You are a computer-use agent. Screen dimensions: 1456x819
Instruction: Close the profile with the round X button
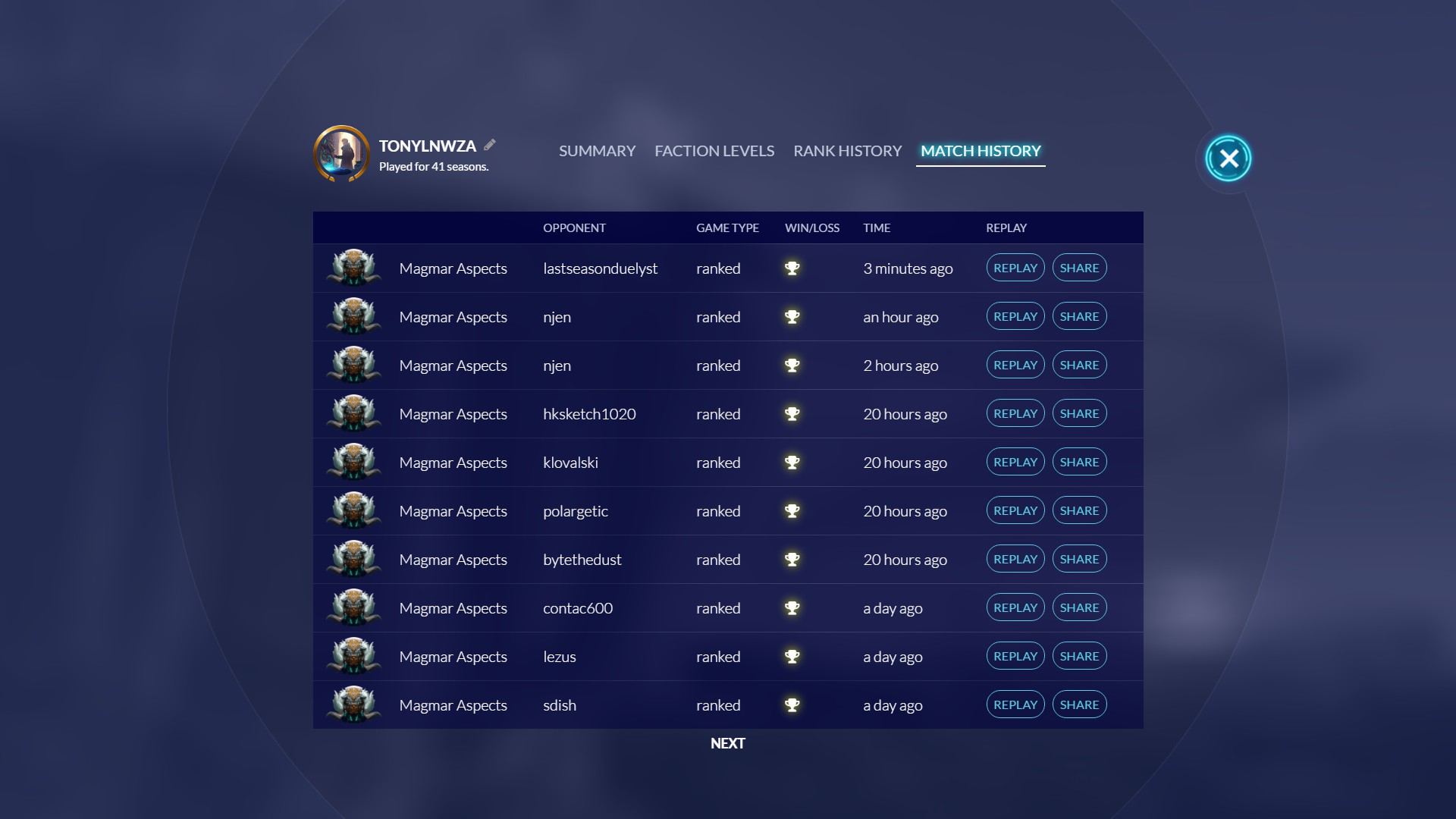tap(1228, 158)
